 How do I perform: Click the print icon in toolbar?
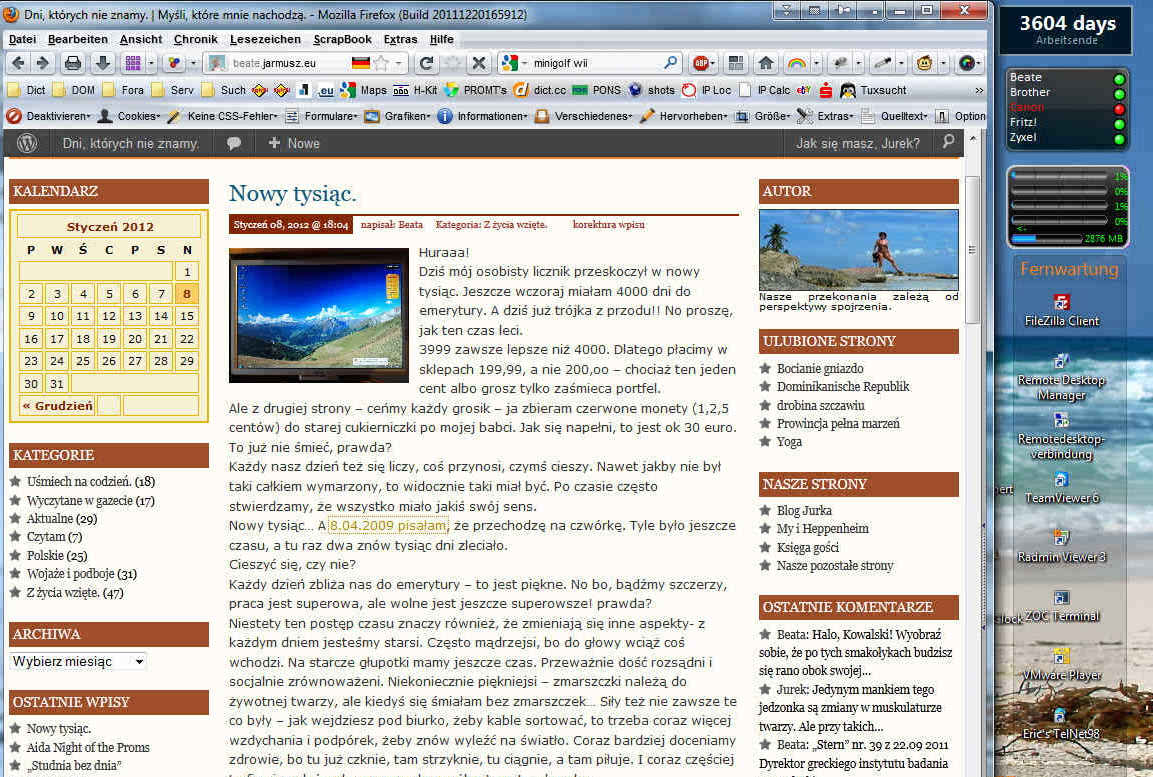tap(73, 63)
